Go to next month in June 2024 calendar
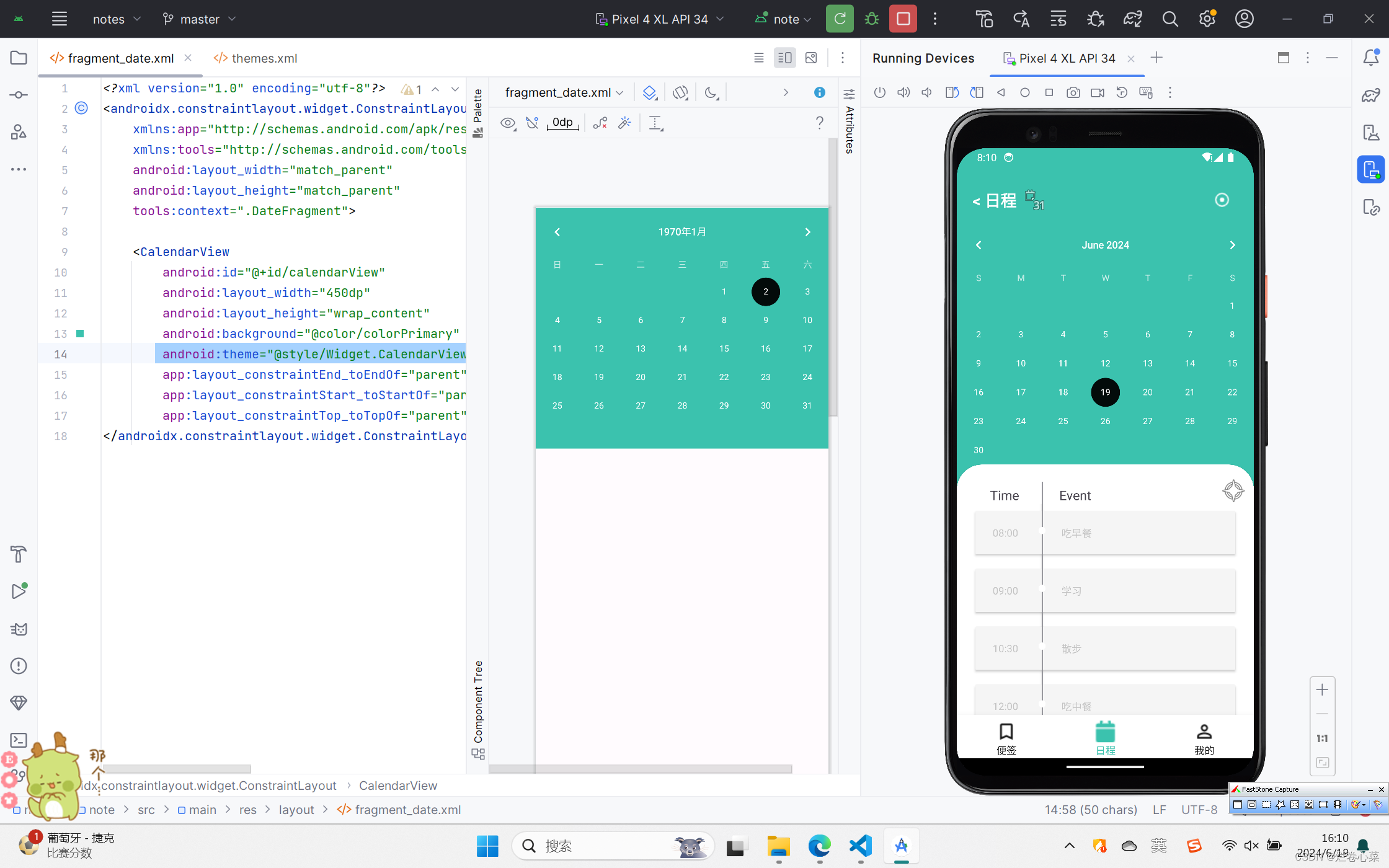This screenshot has width=1389, height=868. coord(1232,245)
